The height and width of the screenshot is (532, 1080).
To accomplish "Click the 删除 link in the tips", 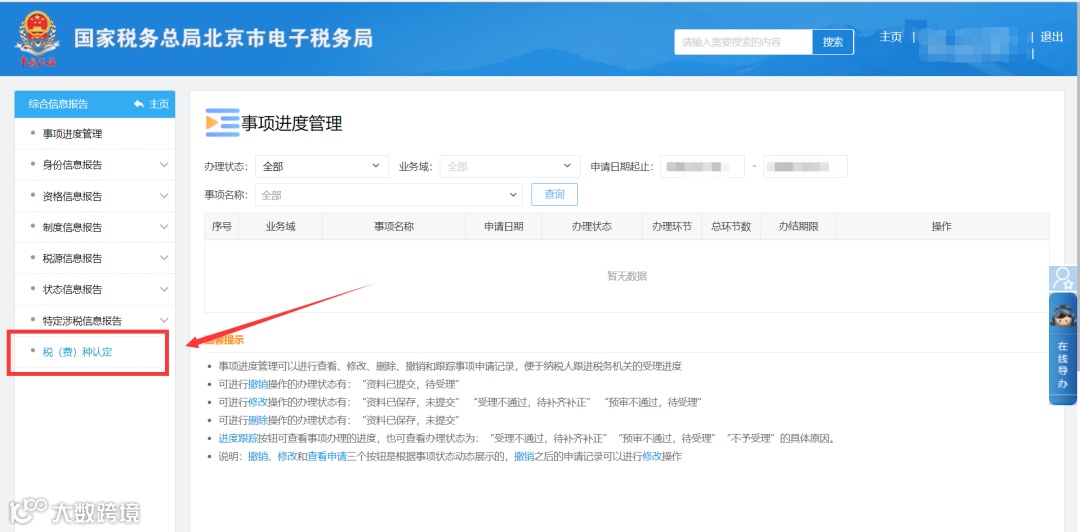I will point(258,420).
